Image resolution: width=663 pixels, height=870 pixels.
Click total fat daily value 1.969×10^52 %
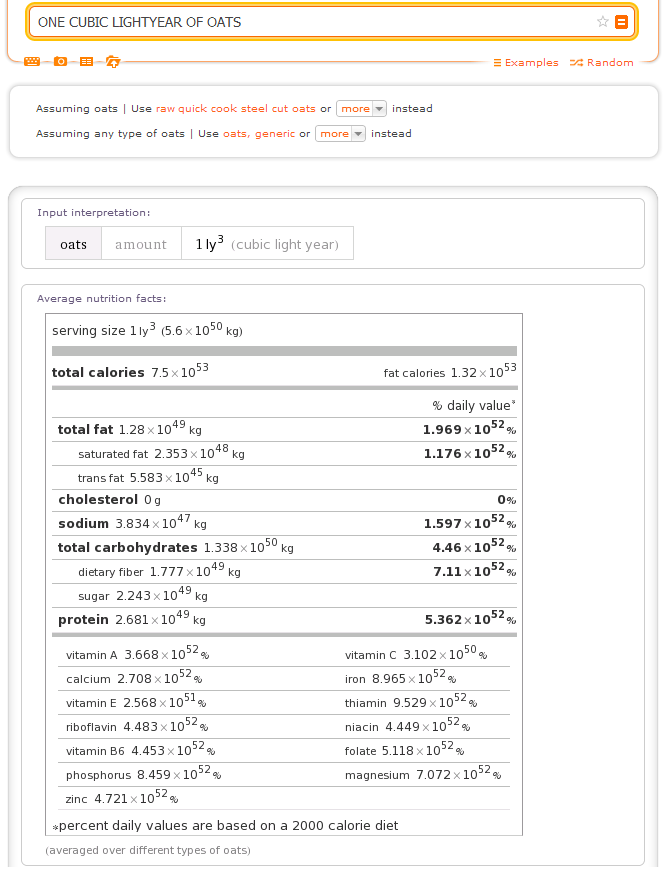[x=469, y=429]
